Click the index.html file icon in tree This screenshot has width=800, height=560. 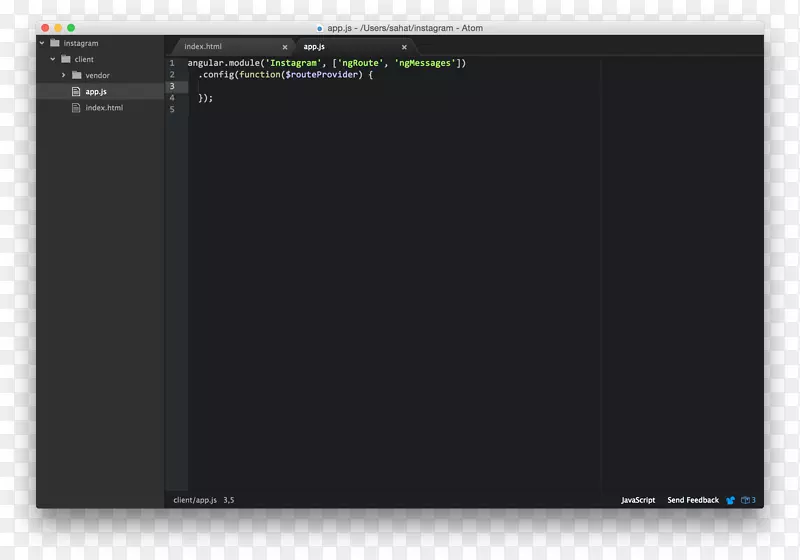pyautogui.click(x=76, y=108)
